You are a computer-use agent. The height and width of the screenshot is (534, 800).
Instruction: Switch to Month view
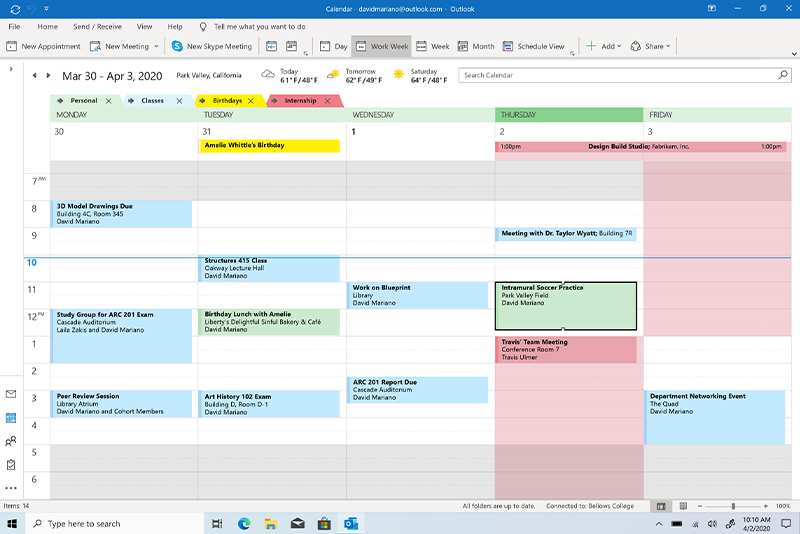point(476,46)
